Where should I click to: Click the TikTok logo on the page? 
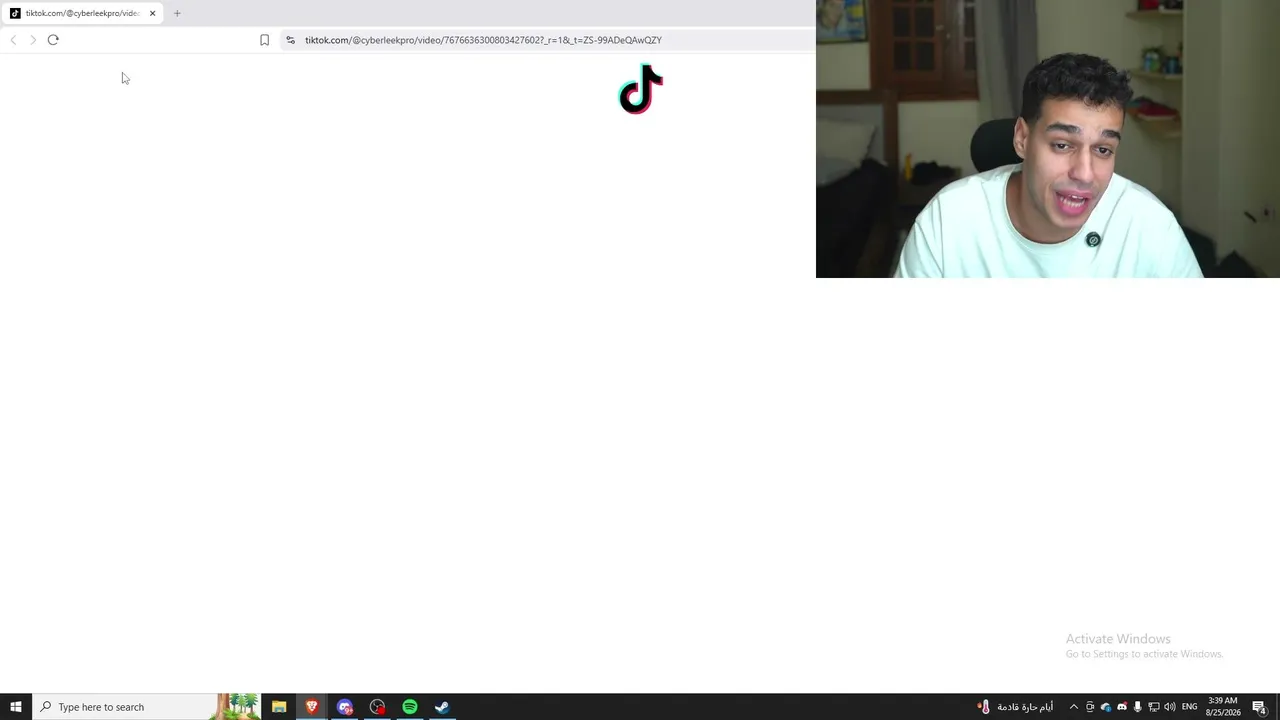tap(641, 89)
